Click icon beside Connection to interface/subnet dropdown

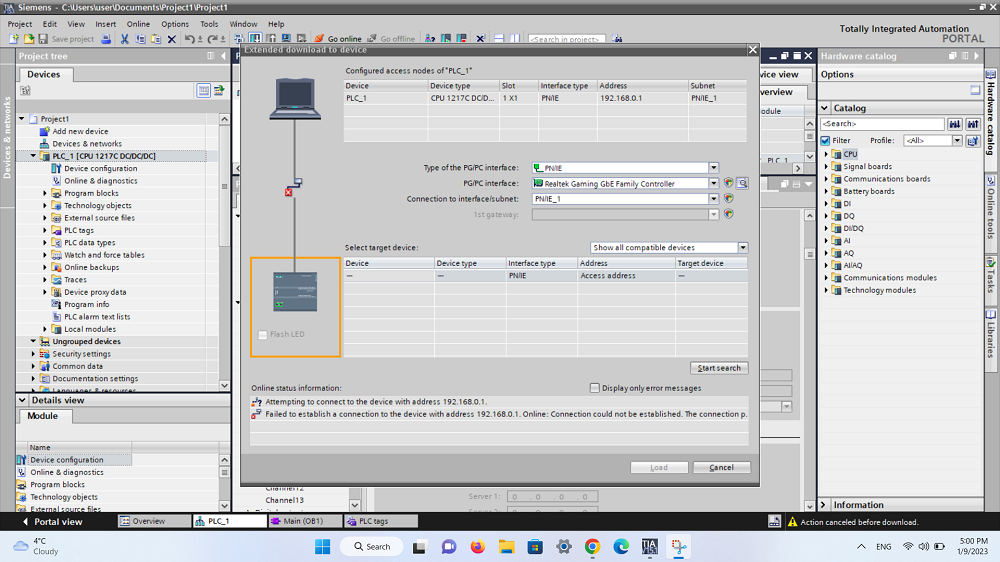(728, 198)
